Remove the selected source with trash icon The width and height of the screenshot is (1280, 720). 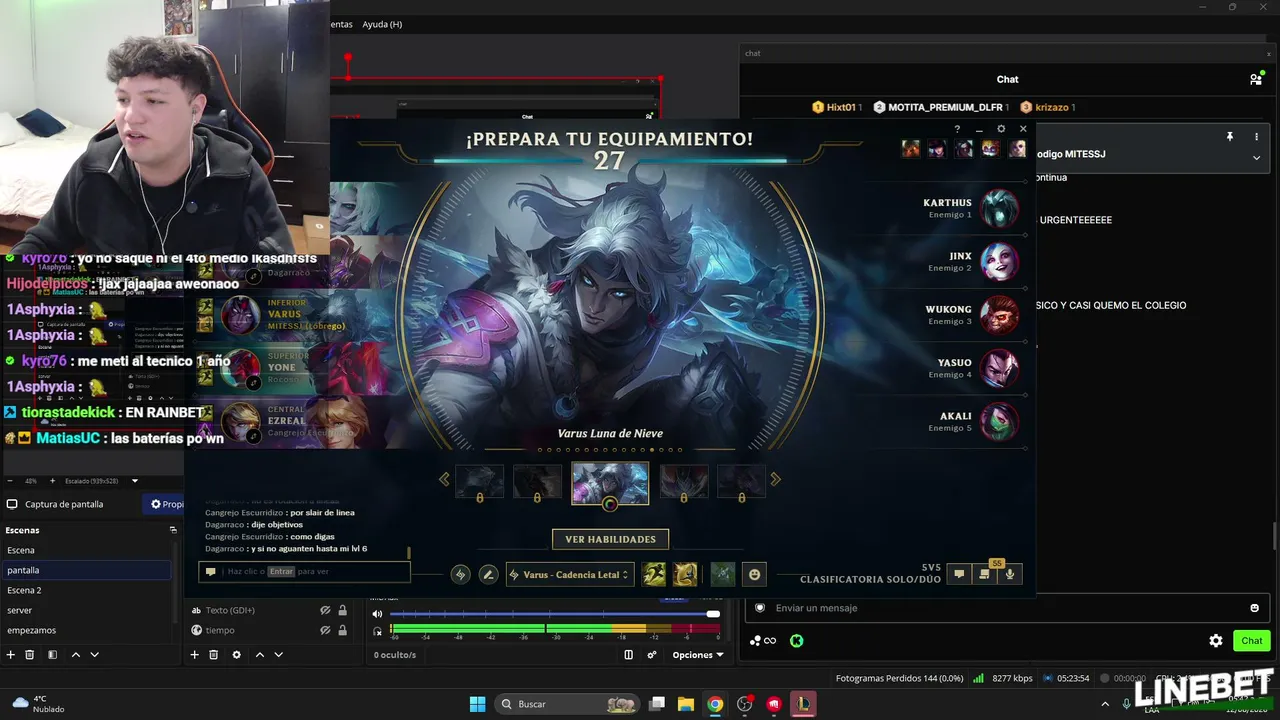(x=213, y=655)
